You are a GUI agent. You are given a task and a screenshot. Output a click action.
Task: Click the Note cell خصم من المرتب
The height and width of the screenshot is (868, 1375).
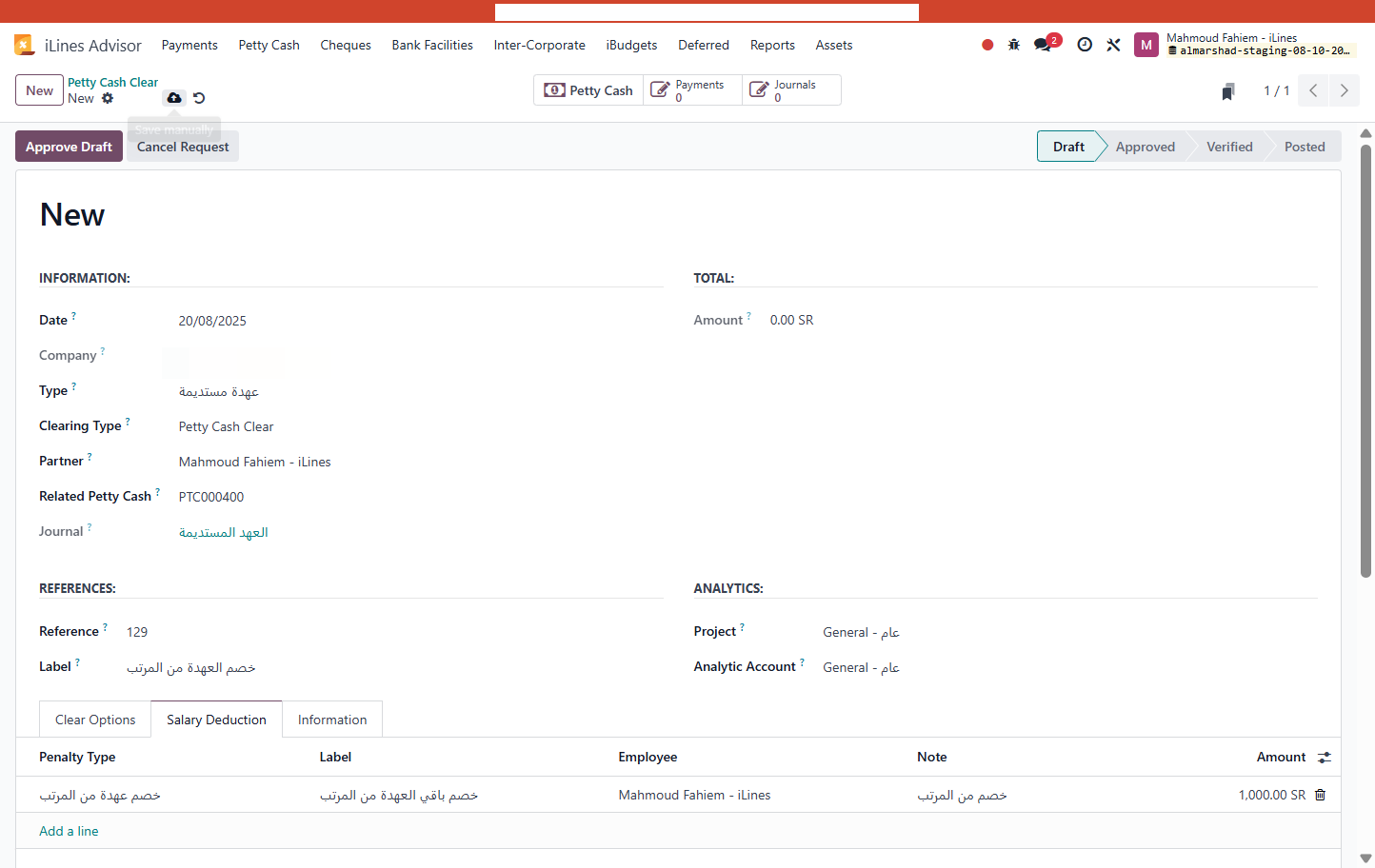(x=962, y=795)
